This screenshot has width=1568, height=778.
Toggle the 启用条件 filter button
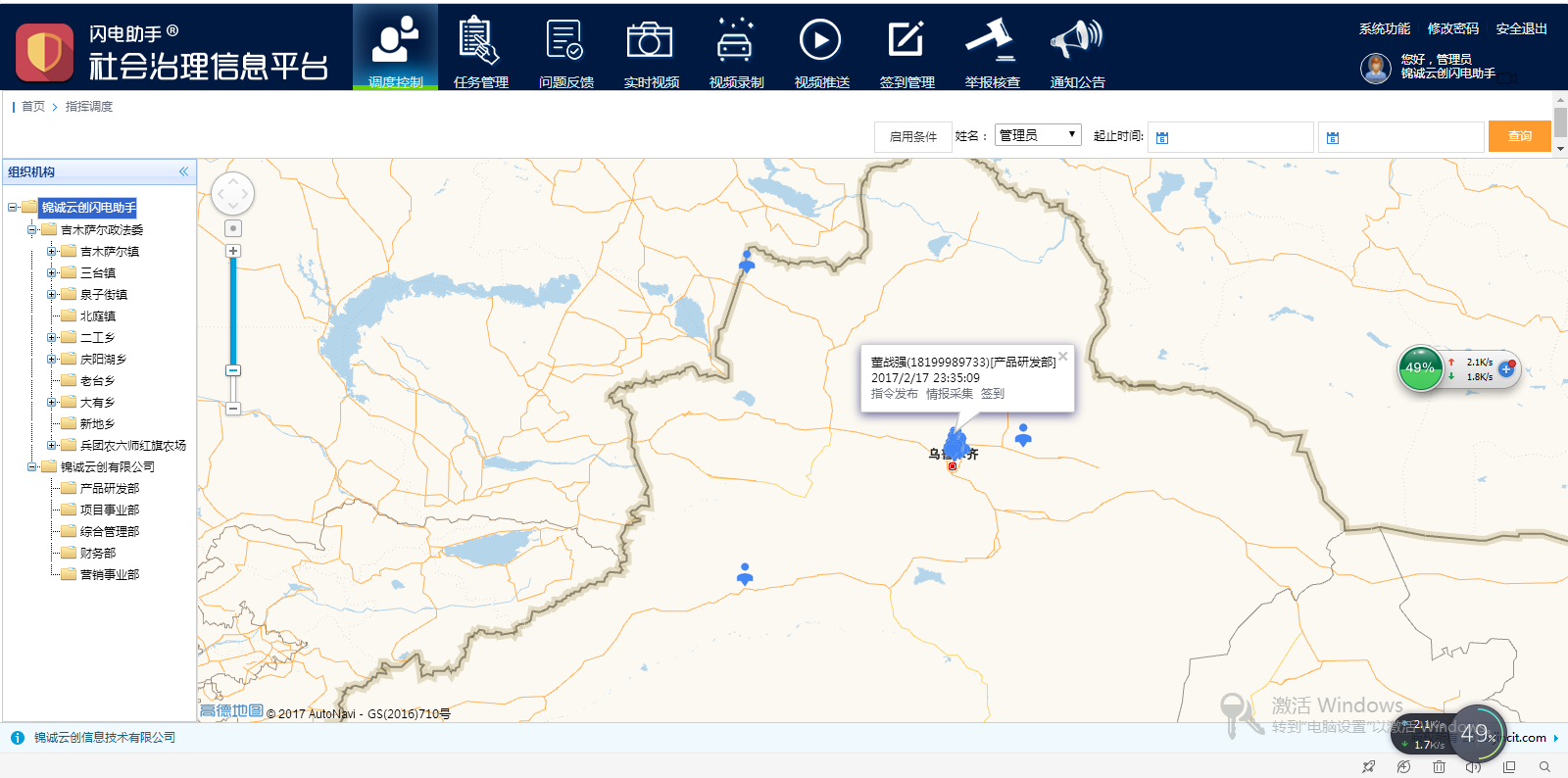[912, 136]
